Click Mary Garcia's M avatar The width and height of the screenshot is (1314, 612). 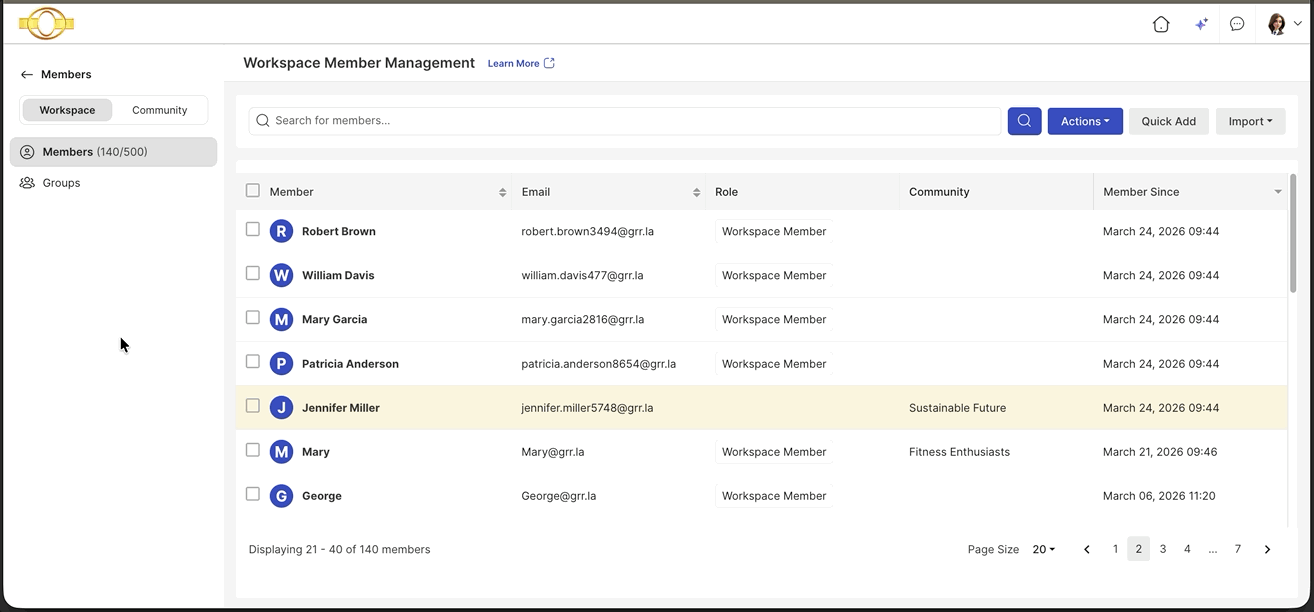pos(282,319)
